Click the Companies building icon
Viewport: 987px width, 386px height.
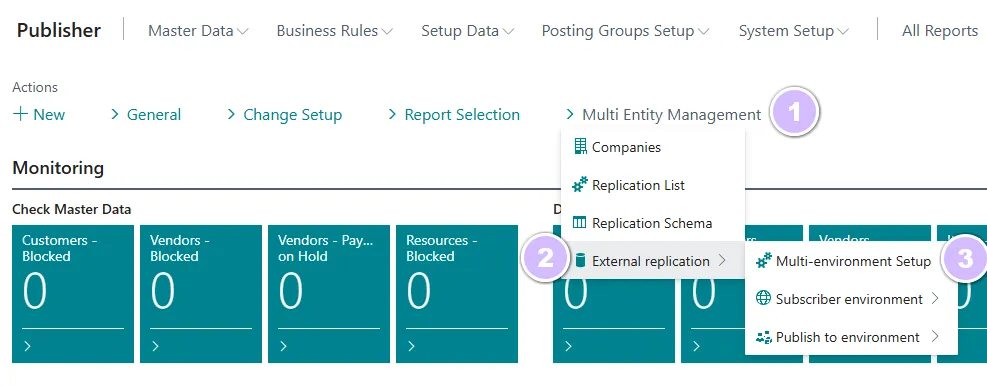click(580, 147)
